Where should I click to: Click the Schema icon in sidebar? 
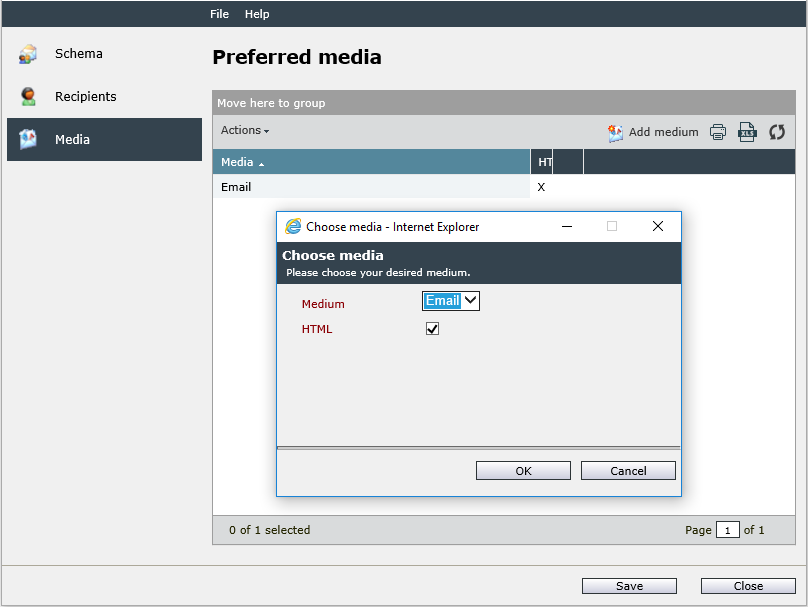point(28,54)
